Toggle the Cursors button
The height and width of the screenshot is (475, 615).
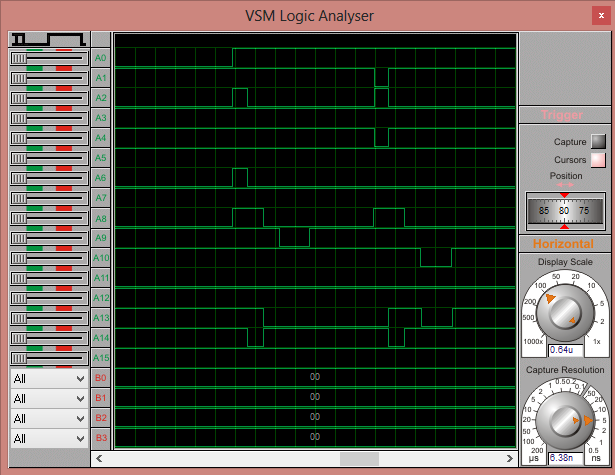[x=598, y=160]
